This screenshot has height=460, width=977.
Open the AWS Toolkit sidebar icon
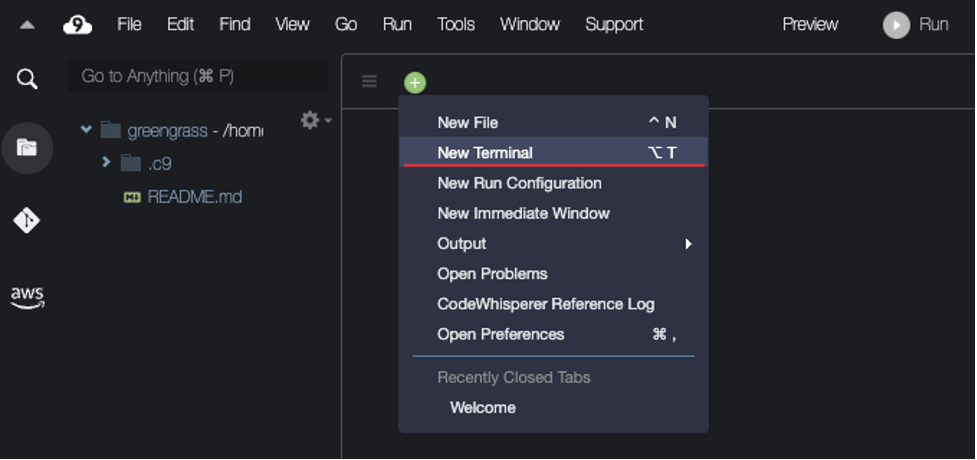(x=27, y=296)
